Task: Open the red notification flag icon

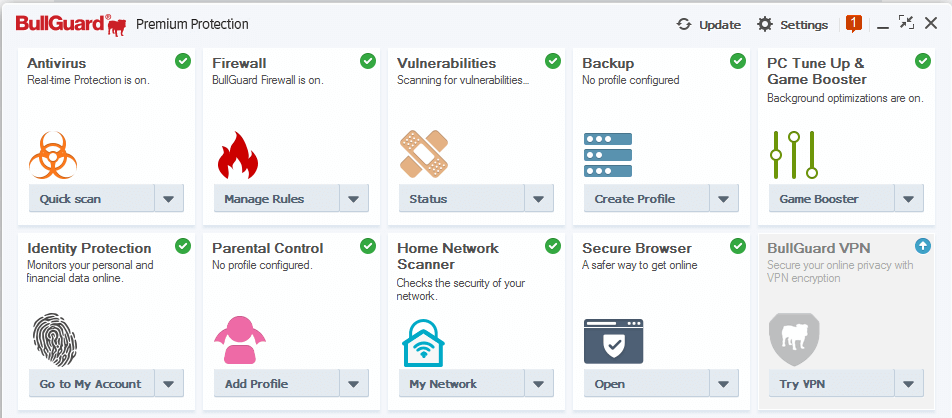Action: pyautogui.click(x=854, y=24)
